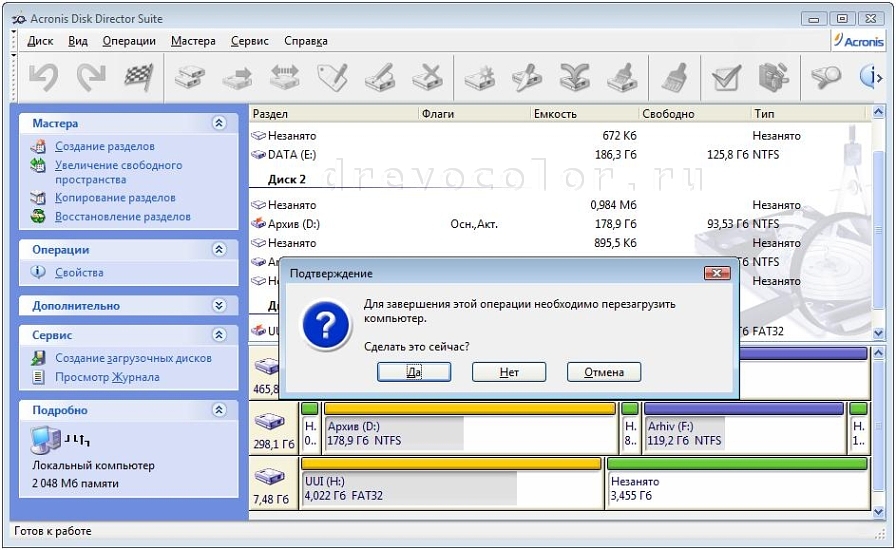Click the Resize partition toolbar icon

click(x=285, y=77)
